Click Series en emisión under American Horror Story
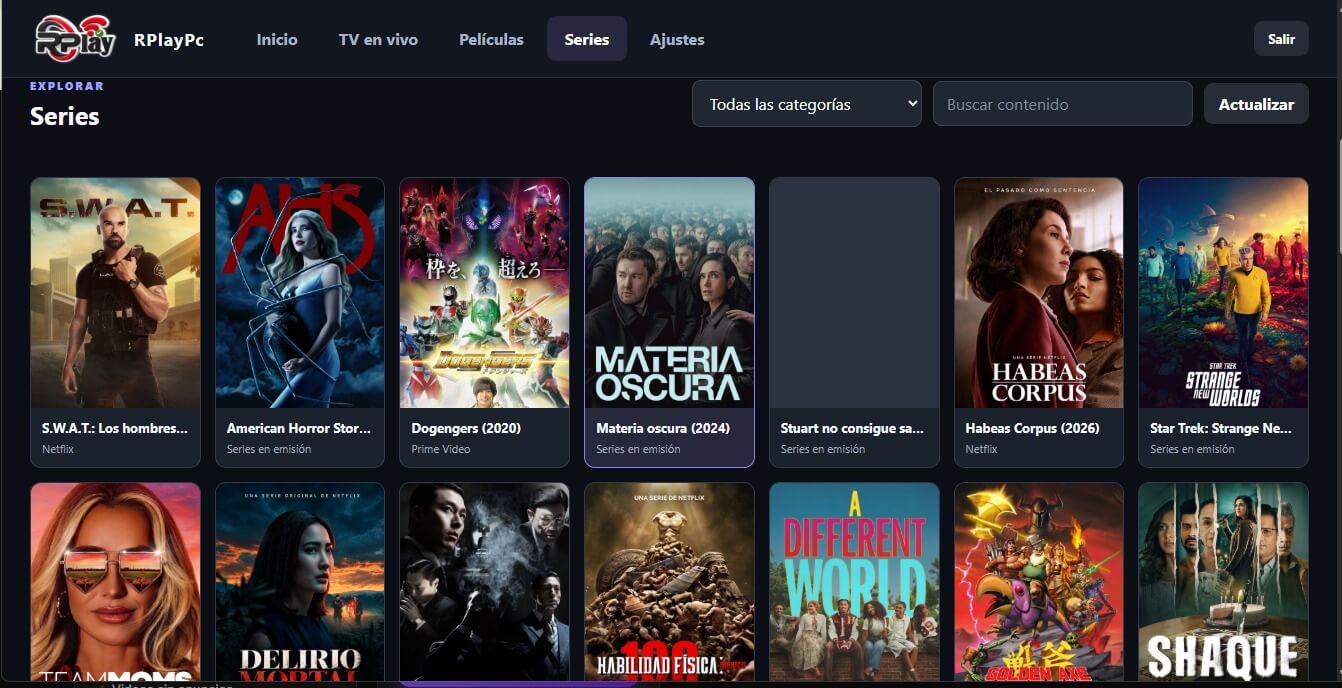 269,449
